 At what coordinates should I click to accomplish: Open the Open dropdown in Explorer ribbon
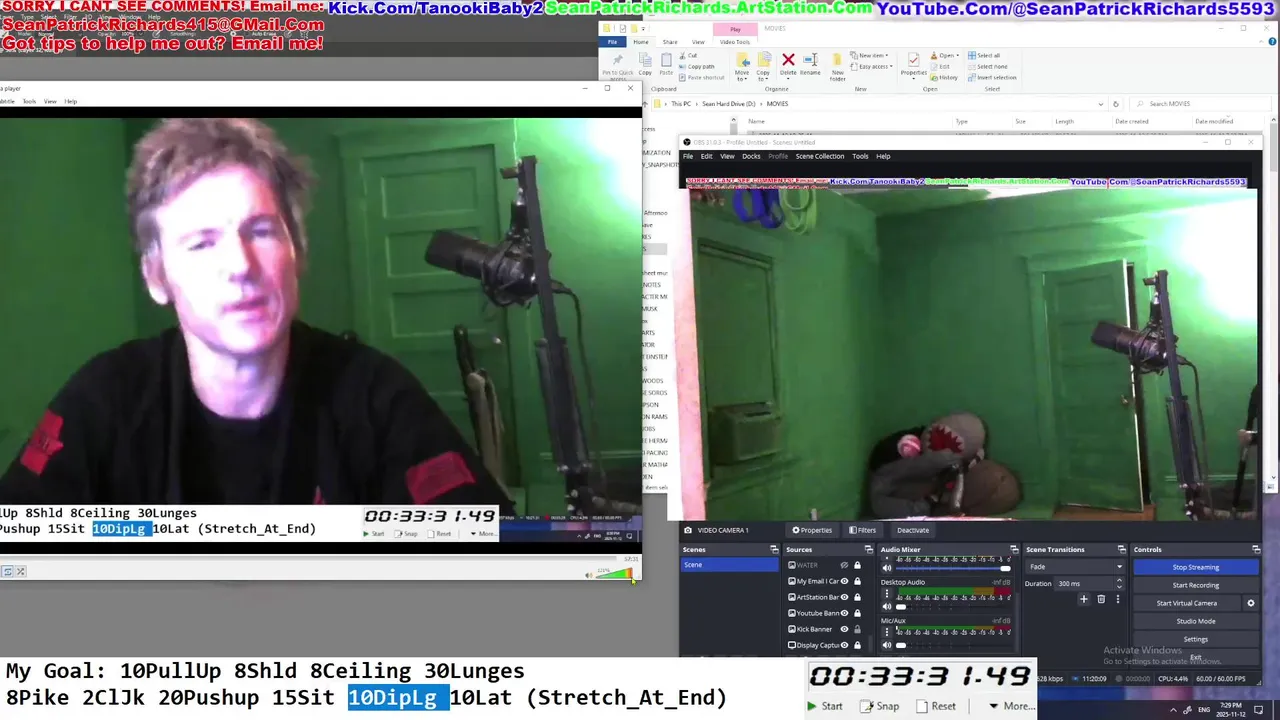(944, 56)
